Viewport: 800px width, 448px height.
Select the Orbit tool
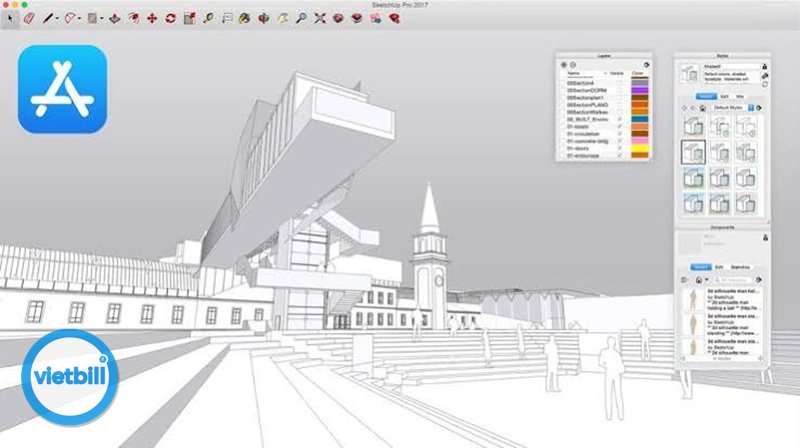[x=264, y=19]
